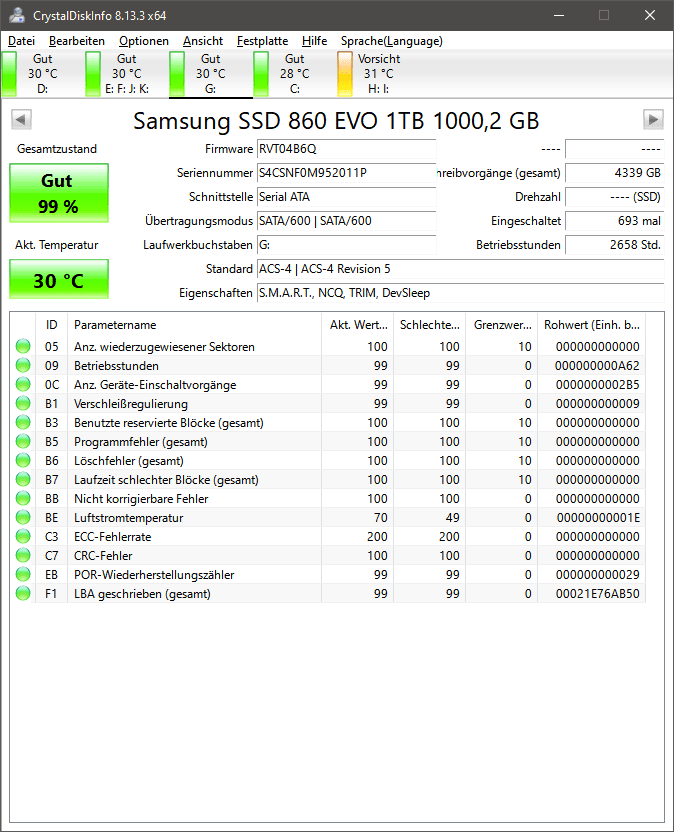Select raw value 000000000A62
The width and height of the screenshot is (674, 832).
click(x=598, y=366)
